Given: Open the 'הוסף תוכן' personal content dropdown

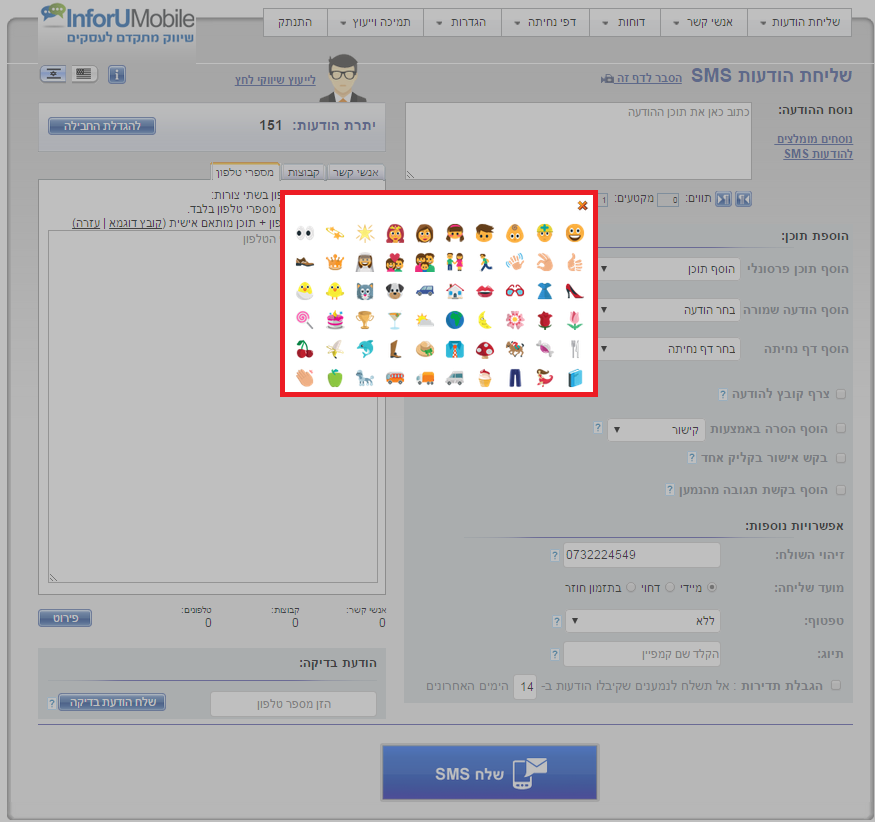Looking at the screenshot, I should (x=669, y=269).
